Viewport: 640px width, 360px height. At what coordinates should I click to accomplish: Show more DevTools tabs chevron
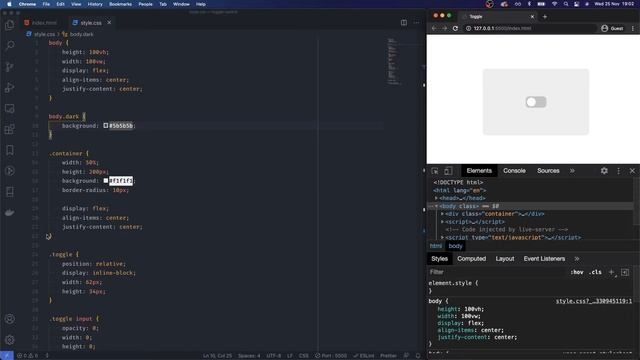pos(572,171)
